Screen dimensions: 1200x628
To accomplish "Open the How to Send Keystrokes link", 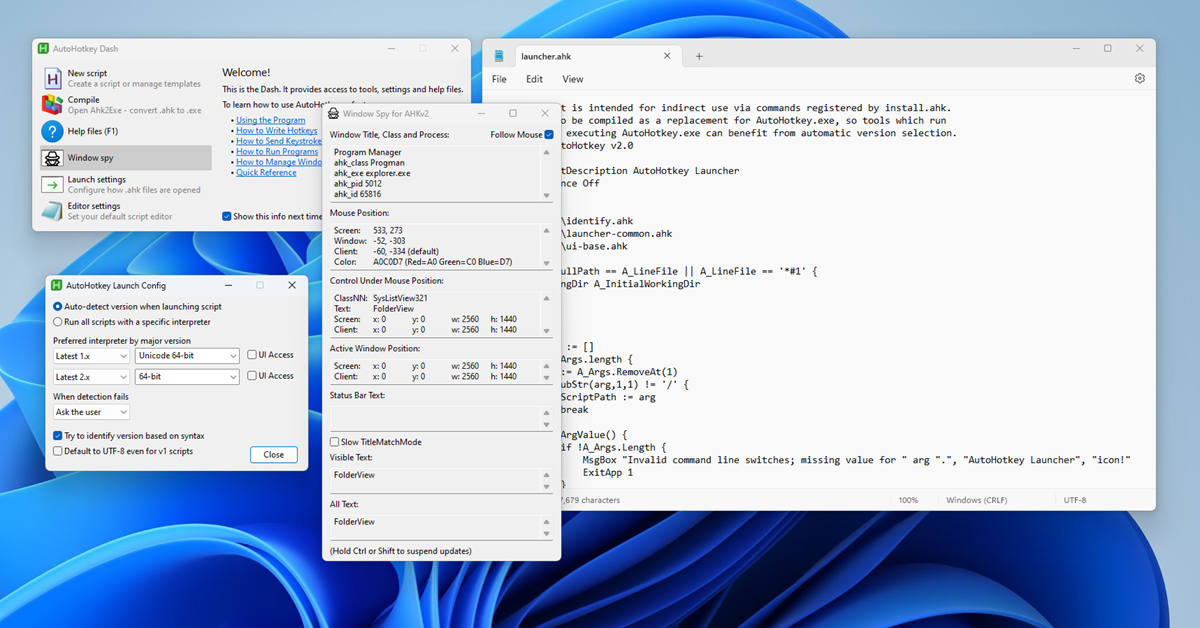I will click(278, 141).
